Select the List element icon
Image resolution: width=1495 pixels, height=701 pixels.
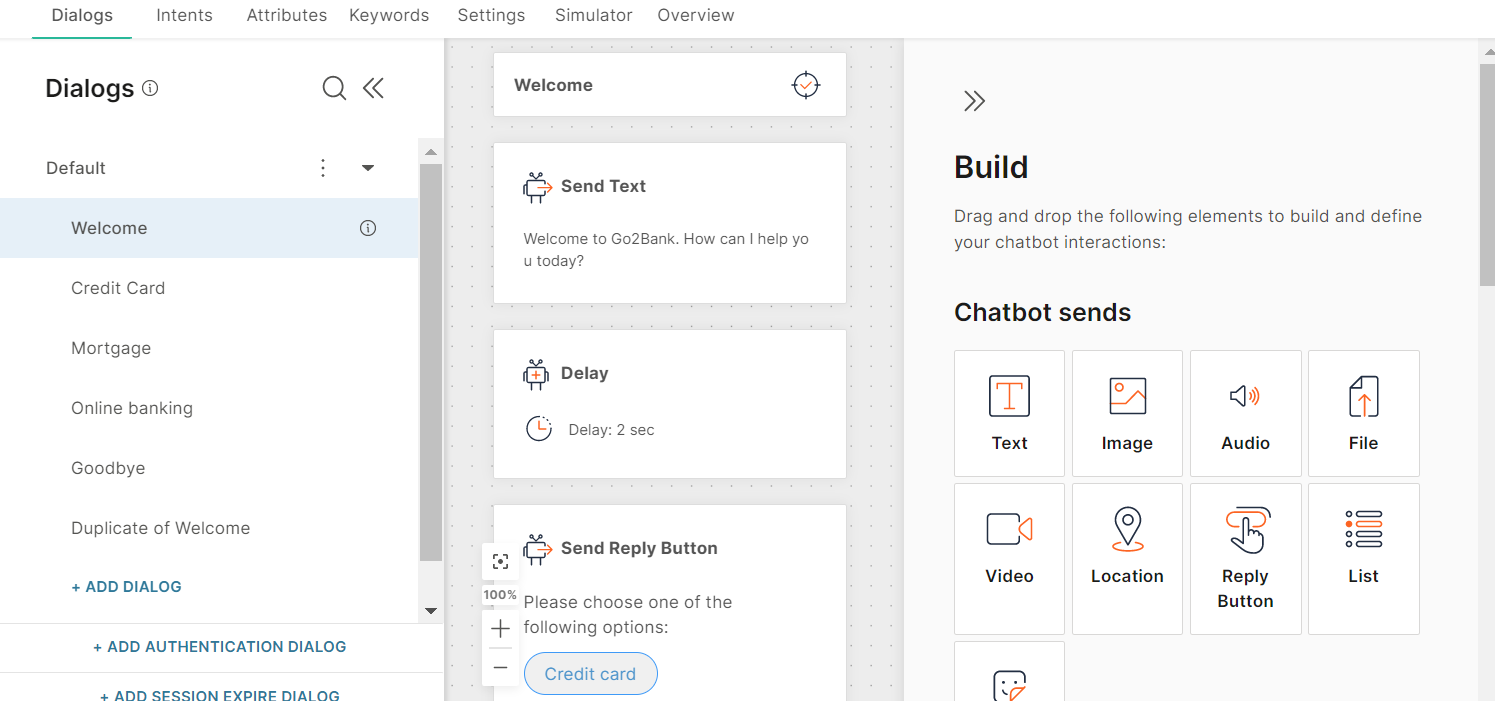1363,529
